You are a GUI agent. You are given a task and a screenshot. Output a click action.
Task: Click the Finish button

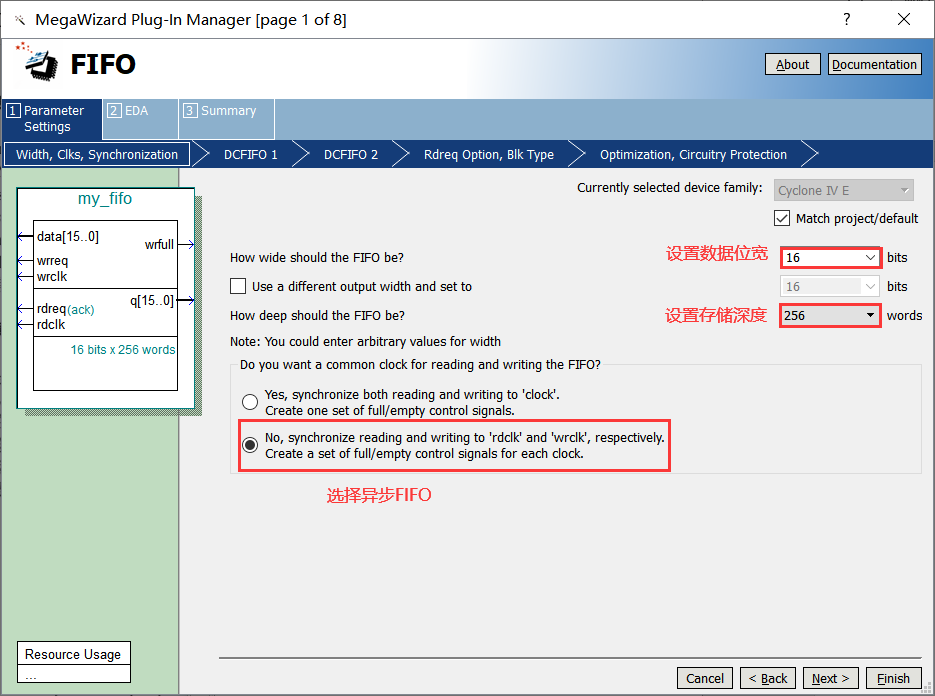tap(893, 678)
